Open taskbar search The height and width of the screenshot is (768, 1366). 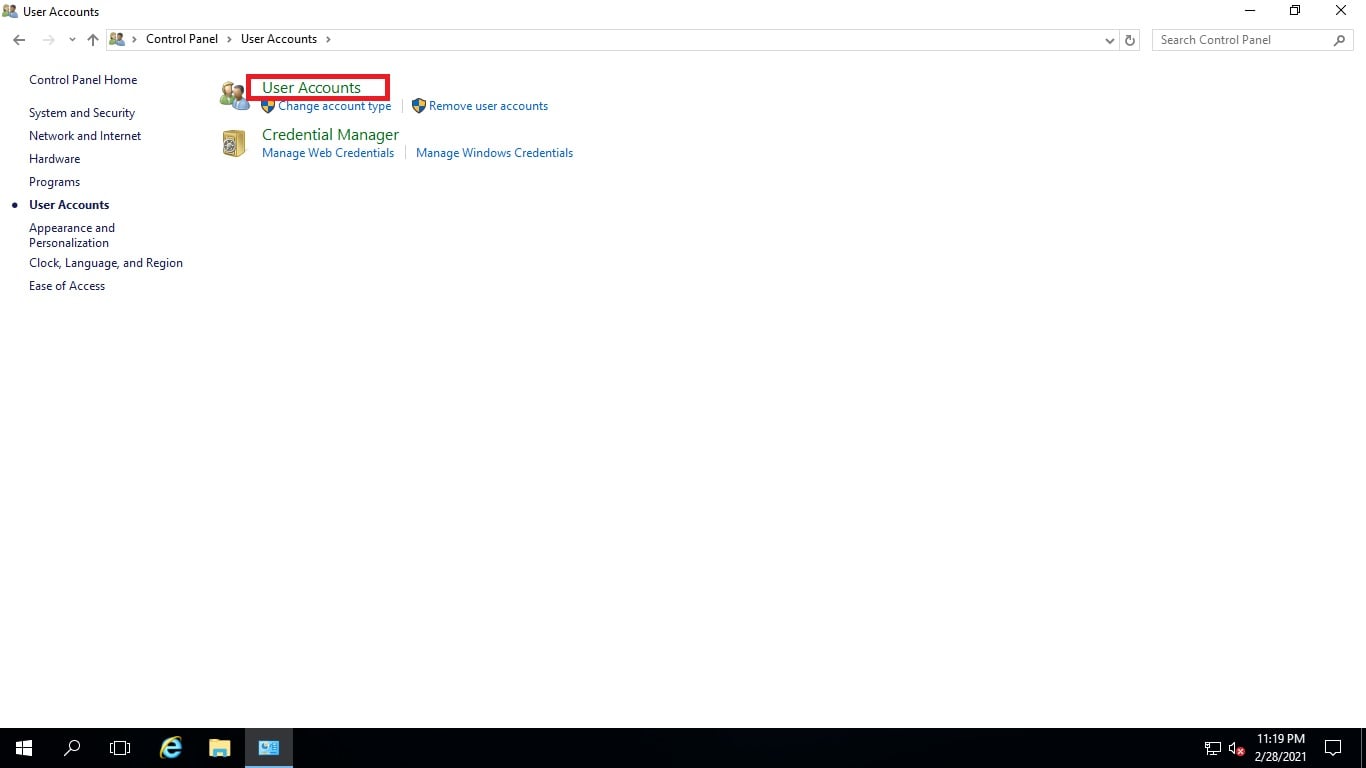(72, 748)
